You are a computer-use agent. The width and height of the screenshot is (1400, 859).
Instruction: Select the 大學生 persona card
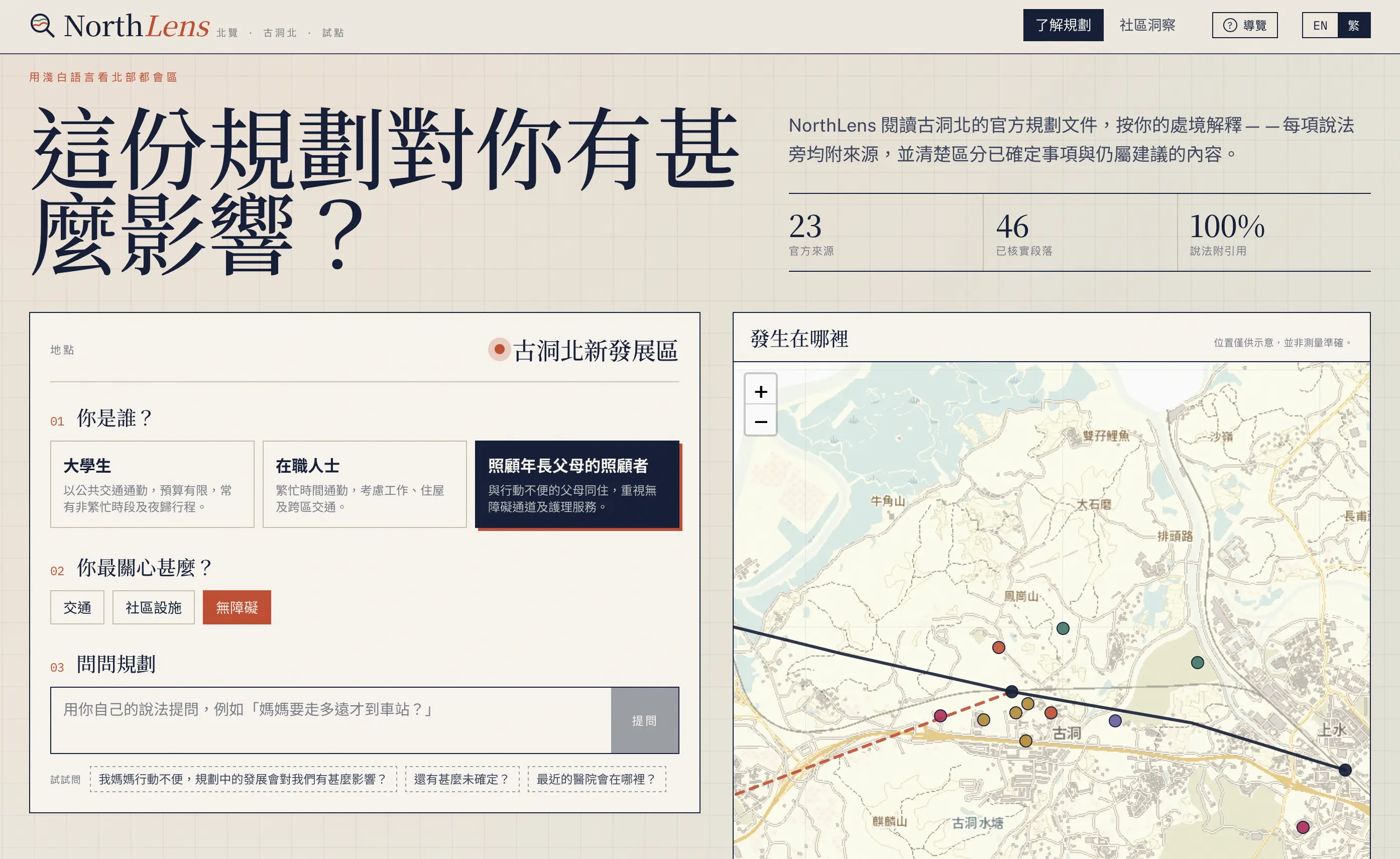[152, 484]
